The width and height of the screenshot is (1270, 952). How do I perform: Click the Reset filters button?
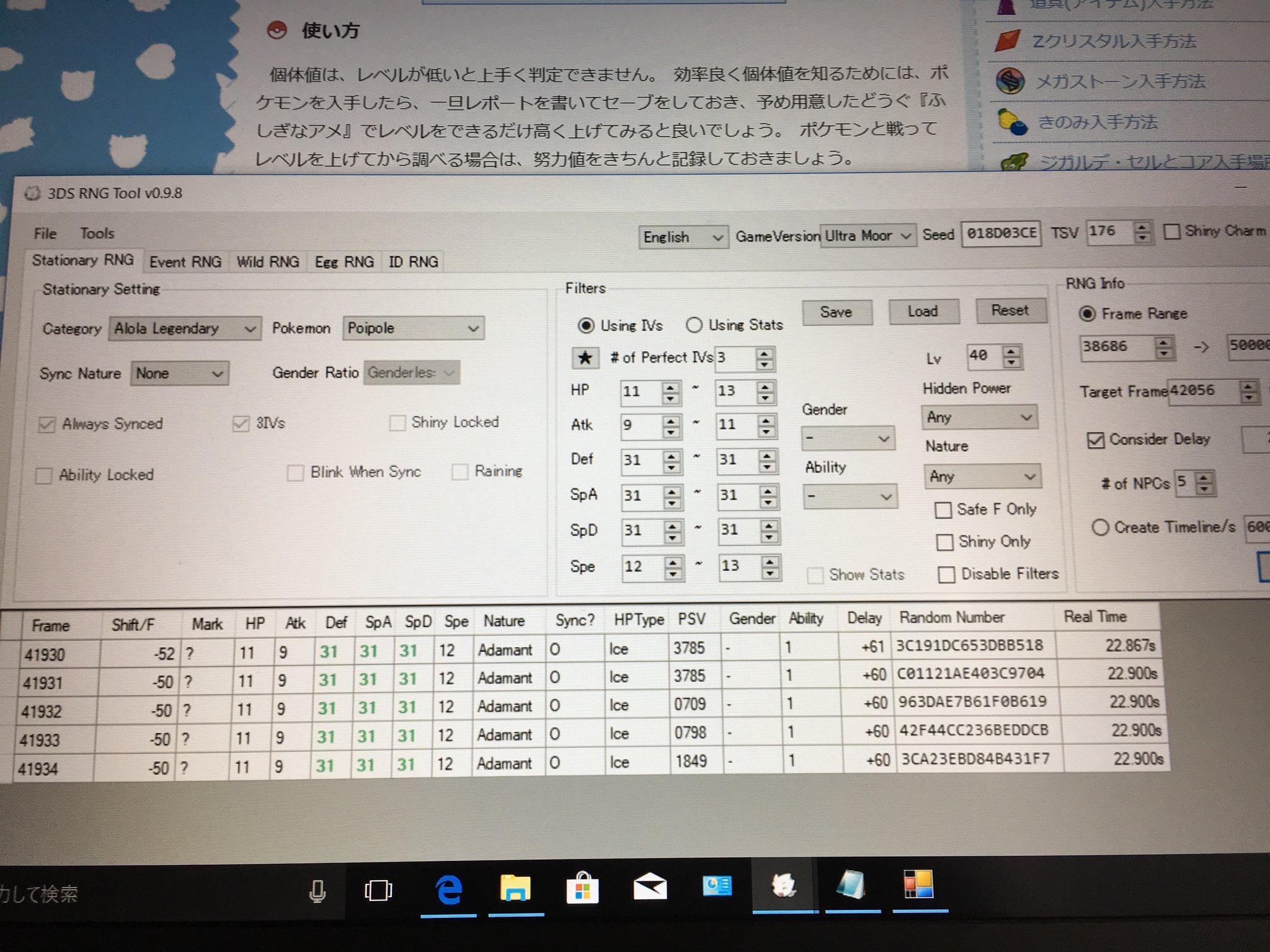(1010, 310)
